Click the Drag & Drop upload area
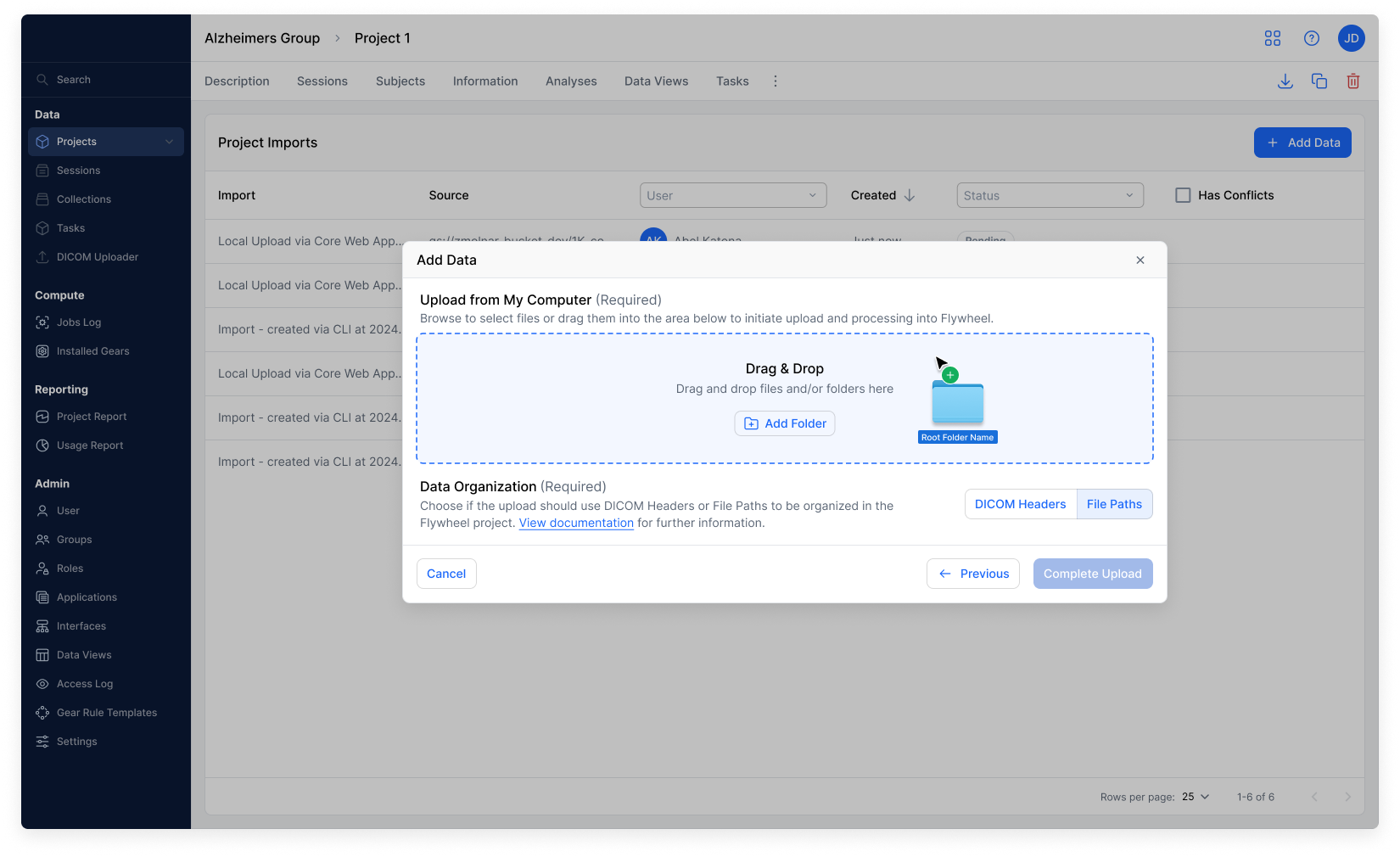 coord(785,399)
